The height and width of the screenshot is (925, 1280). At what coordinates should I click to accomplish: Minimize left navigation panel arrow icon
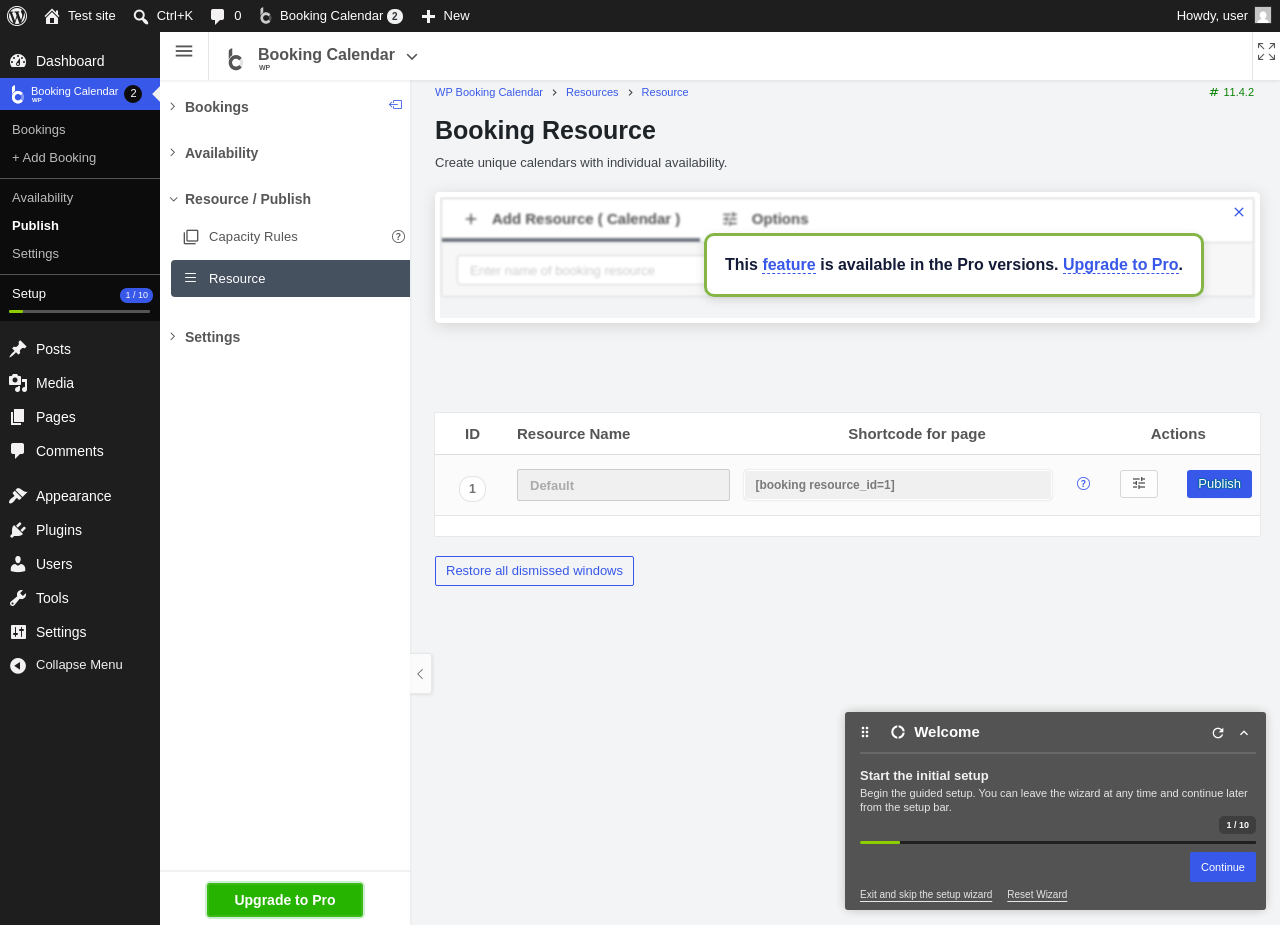coord(396,105)
